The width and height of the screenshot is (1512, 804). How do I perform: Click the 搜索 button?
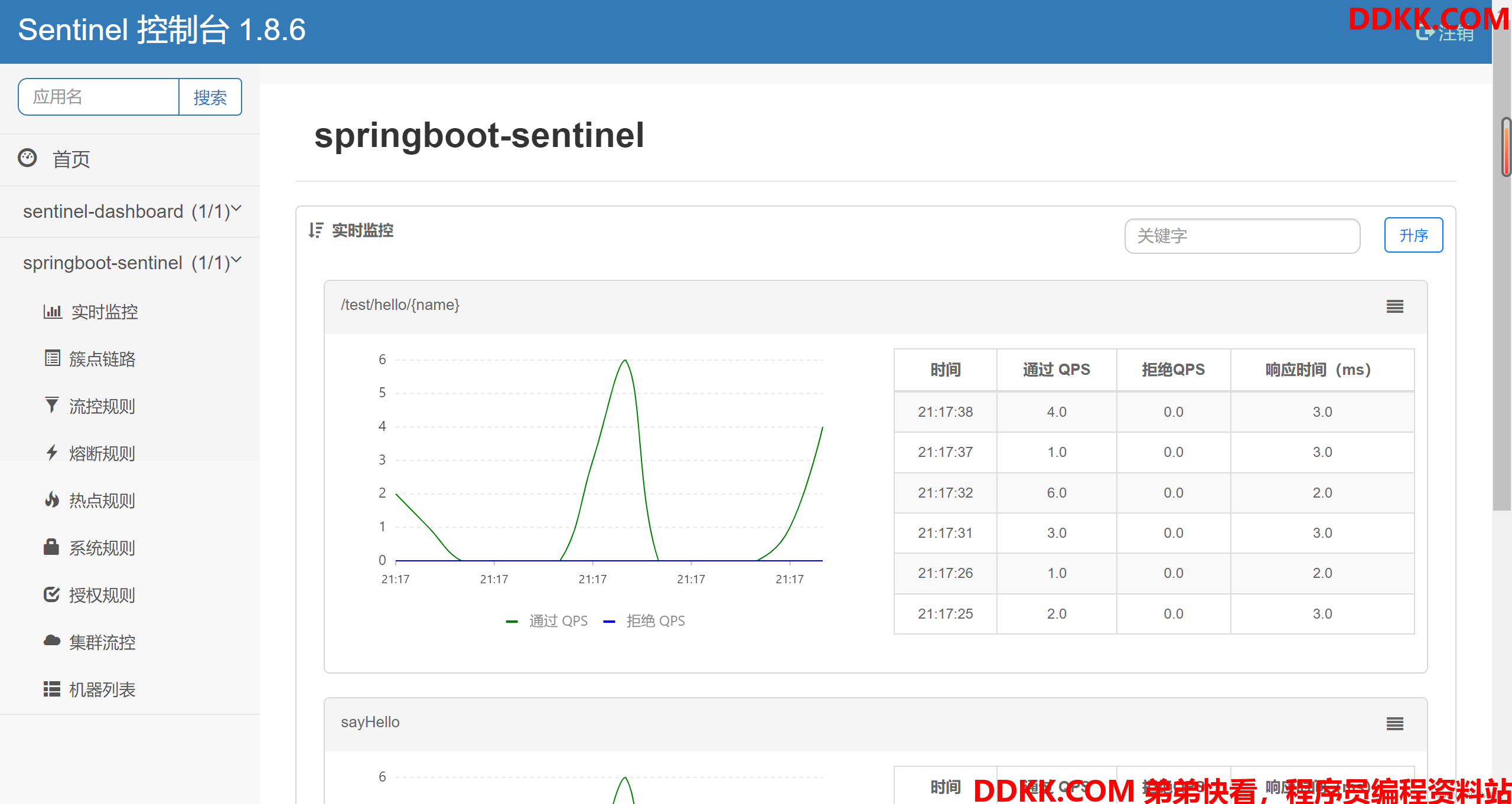tap(210, 97)
